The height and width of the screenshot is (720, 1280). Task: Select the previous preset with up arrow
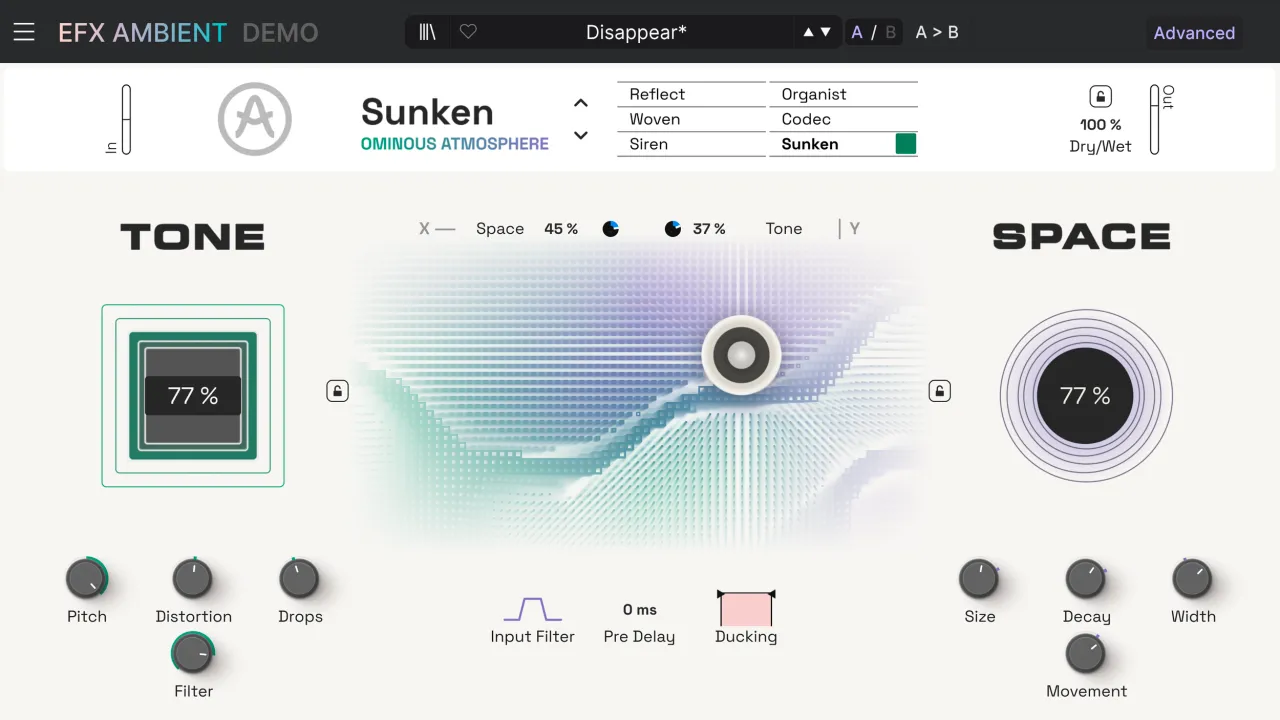[x=809, y=32]
